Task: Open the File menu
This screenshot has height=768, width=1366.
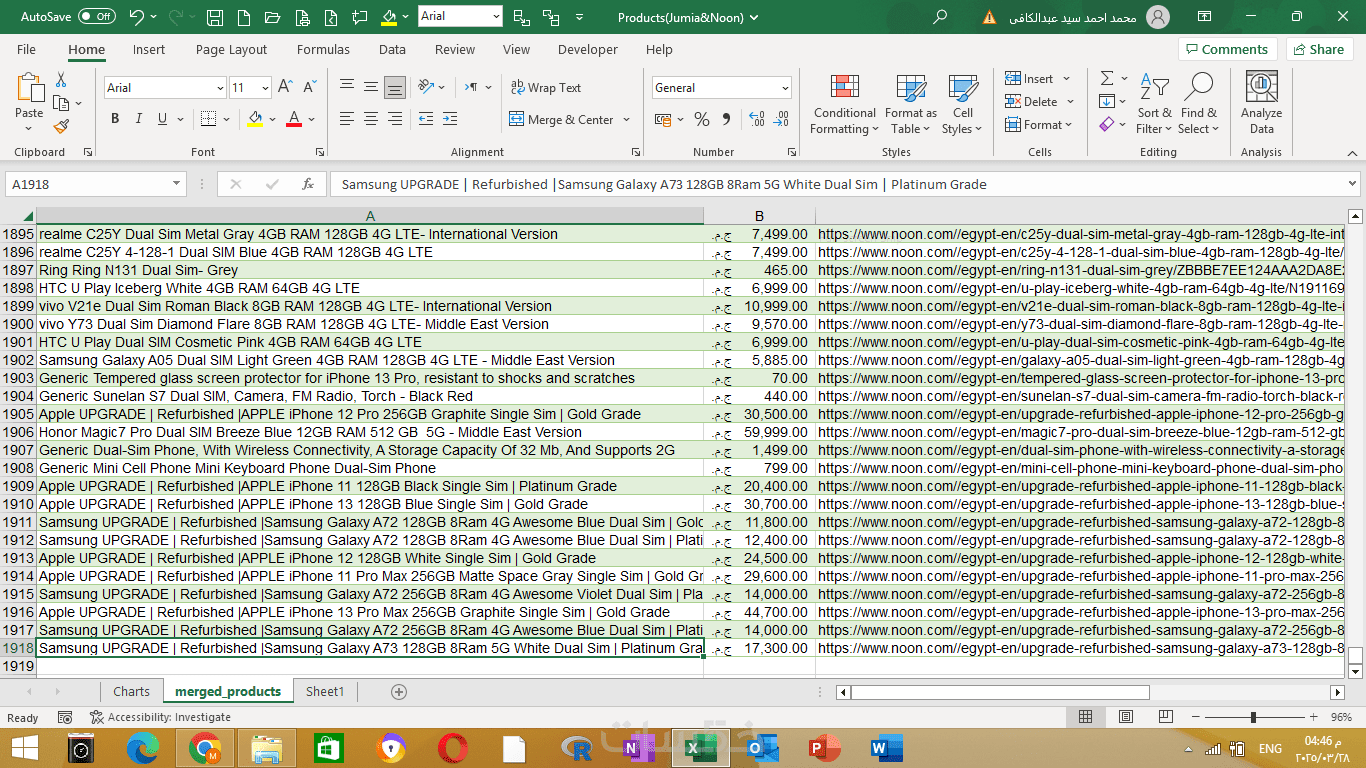Action: click(26, 49)
